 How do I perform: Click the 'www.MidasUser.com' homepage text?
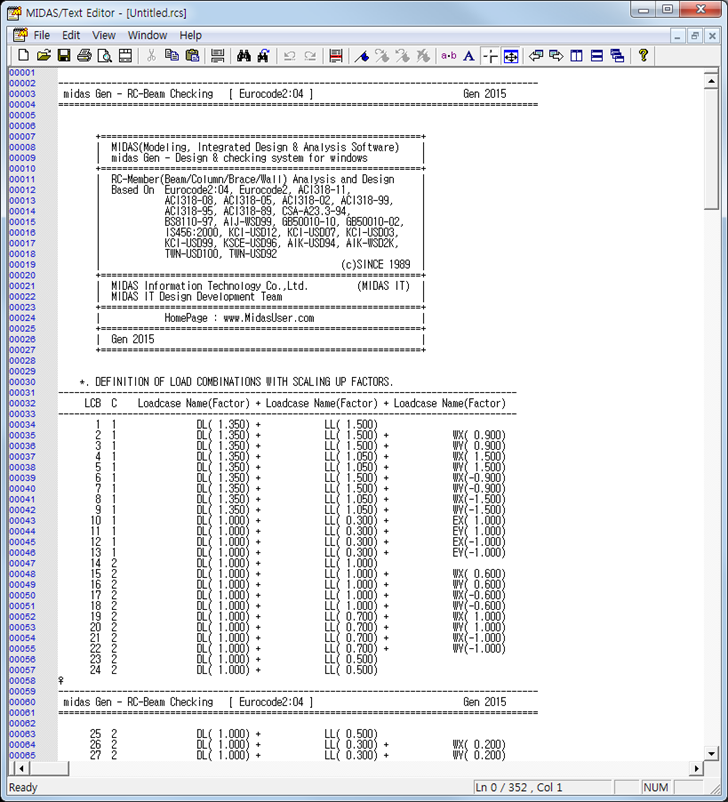(x=269, y=318)
